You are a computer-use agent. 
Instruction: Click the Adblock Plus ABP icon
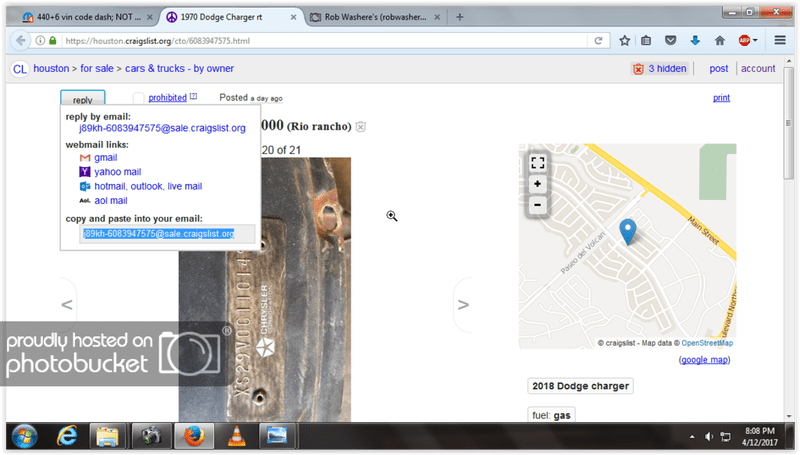coord(744,40)
